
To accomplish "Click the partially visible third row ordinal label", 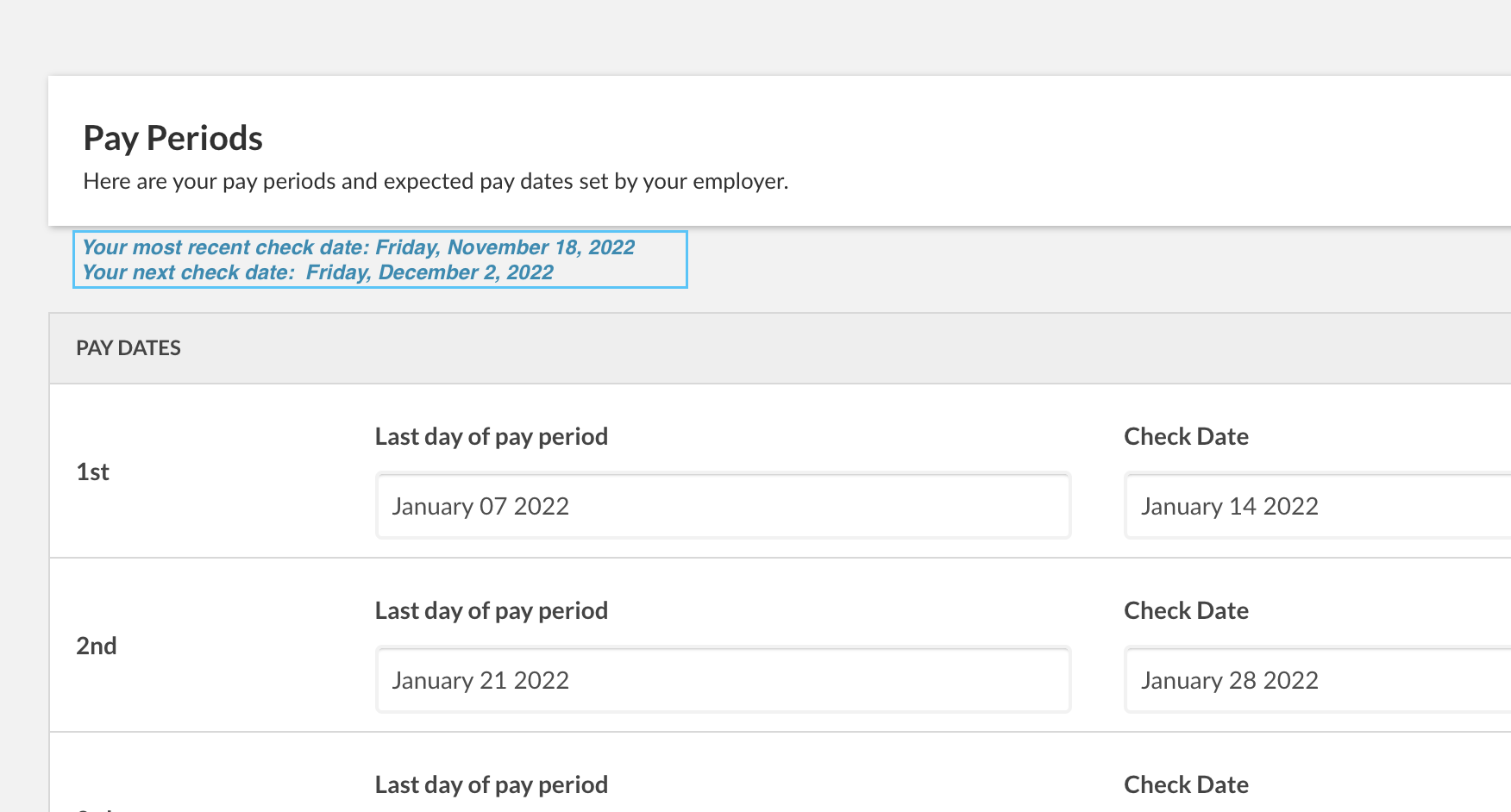I will [x=95, y=809].
